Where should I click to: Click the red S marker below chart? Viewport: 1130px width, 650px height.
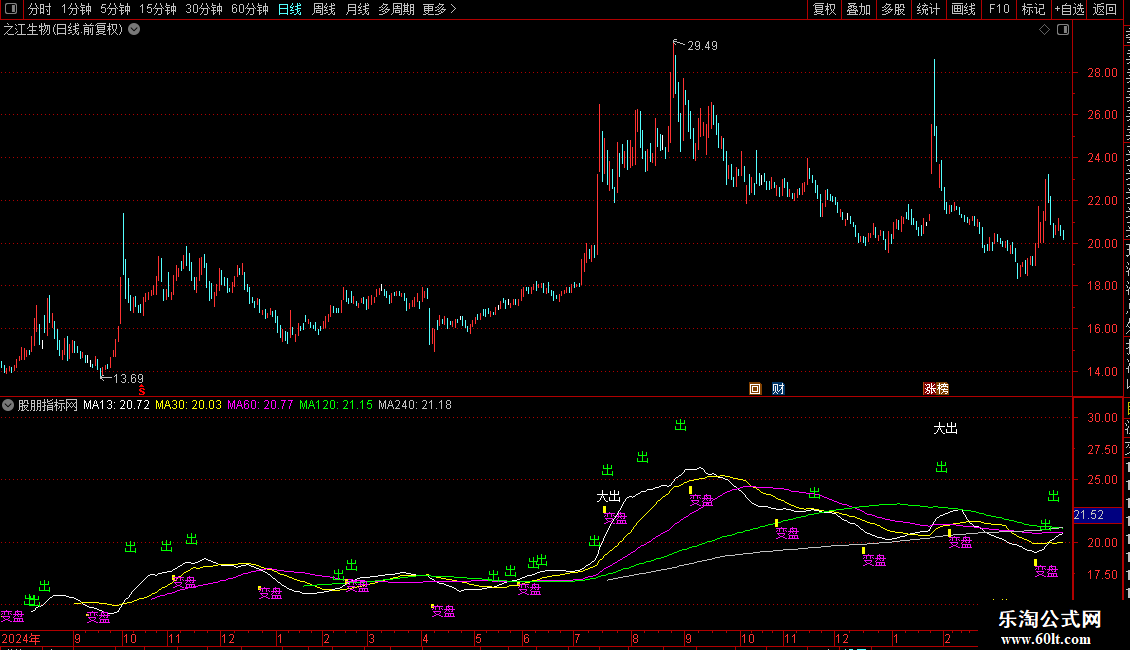(142, 391)
